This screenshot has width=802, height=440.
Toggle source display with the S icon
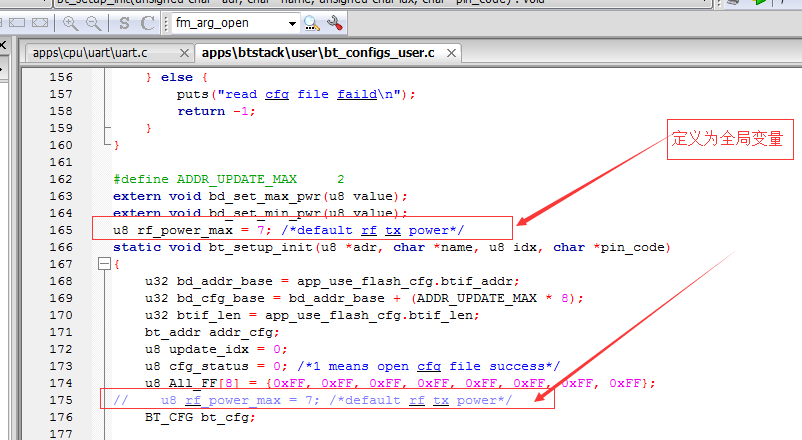[x=124, y=23]
